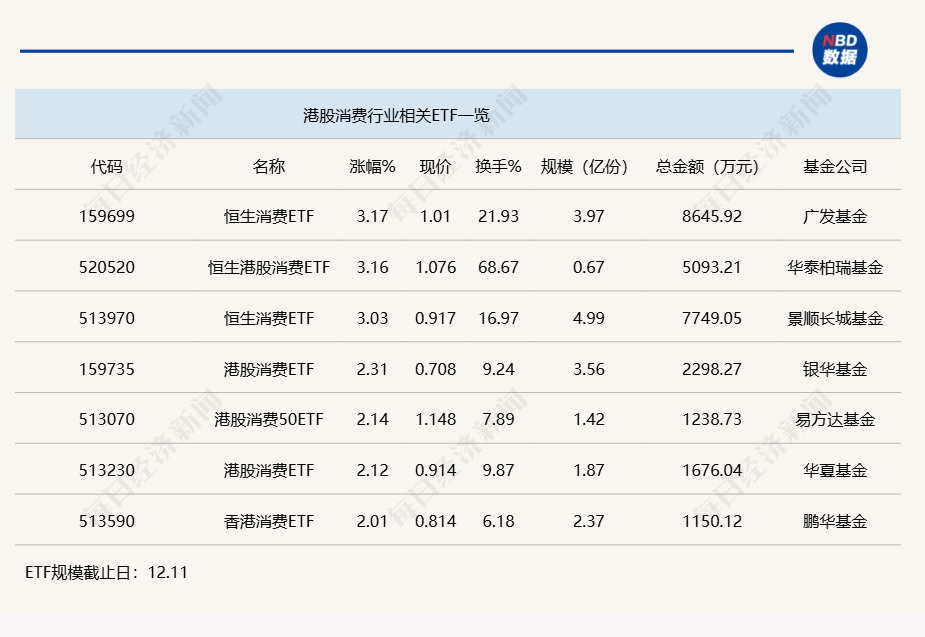
Task: Select code 513590
Action: click(x=107, y=521)
